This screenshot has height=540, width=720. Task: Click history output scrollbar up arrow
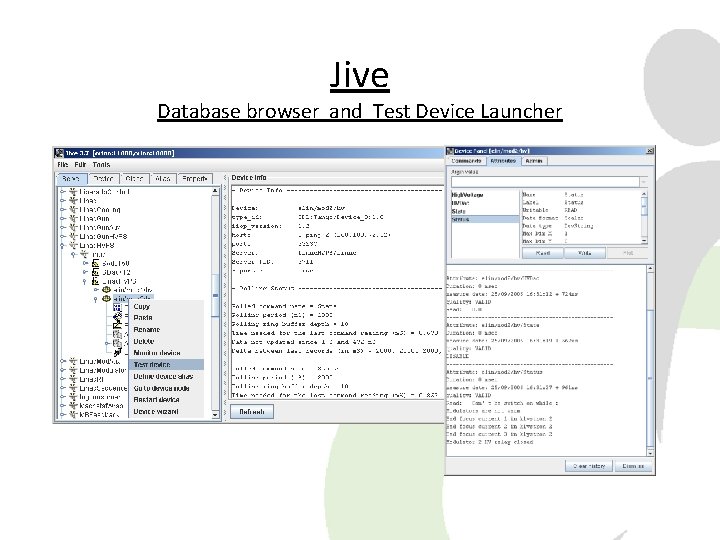(x=650, y=269)
